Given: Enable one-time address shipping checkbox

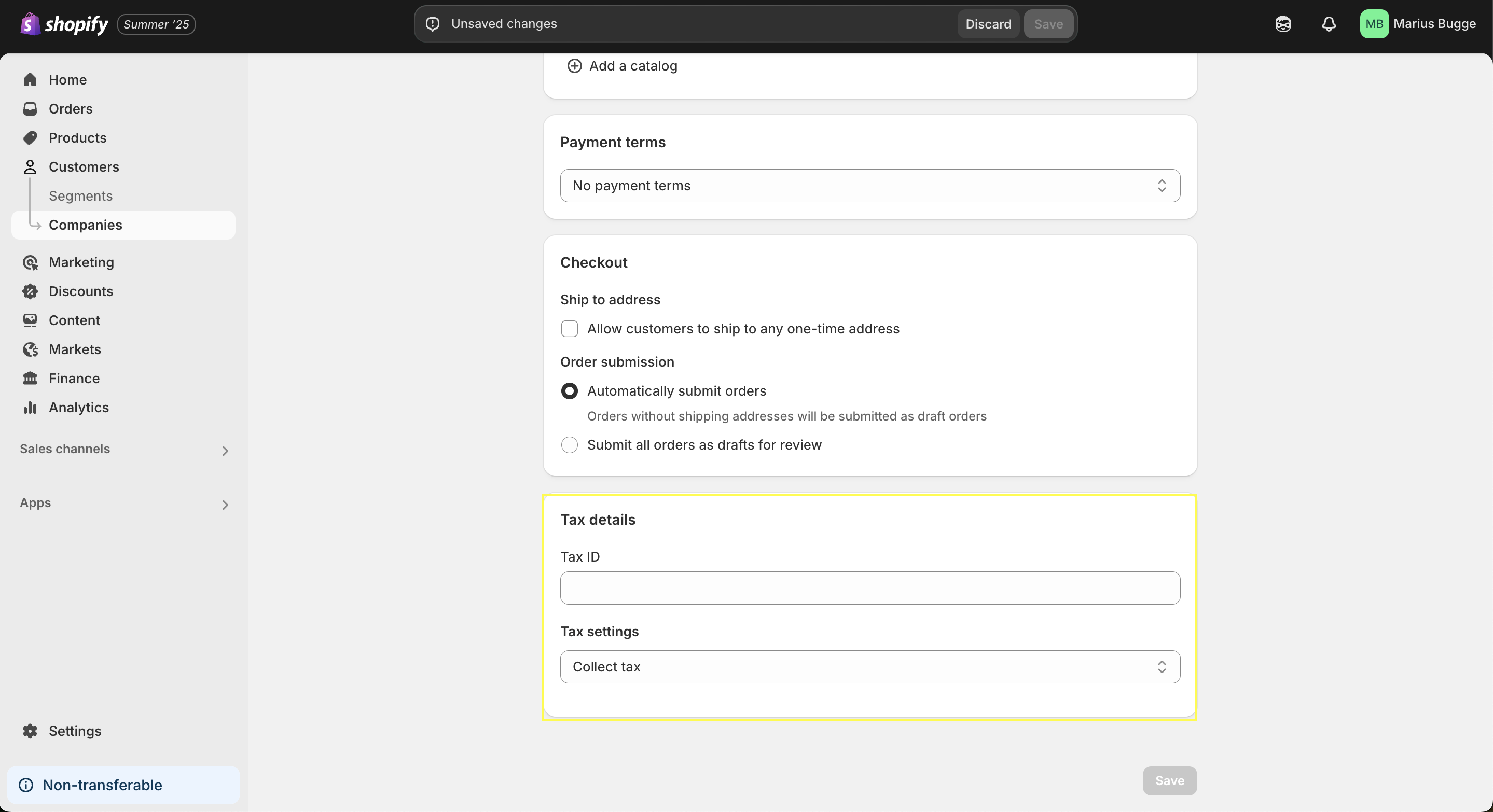Looking at the screenshot, I should tap(569, 329).
